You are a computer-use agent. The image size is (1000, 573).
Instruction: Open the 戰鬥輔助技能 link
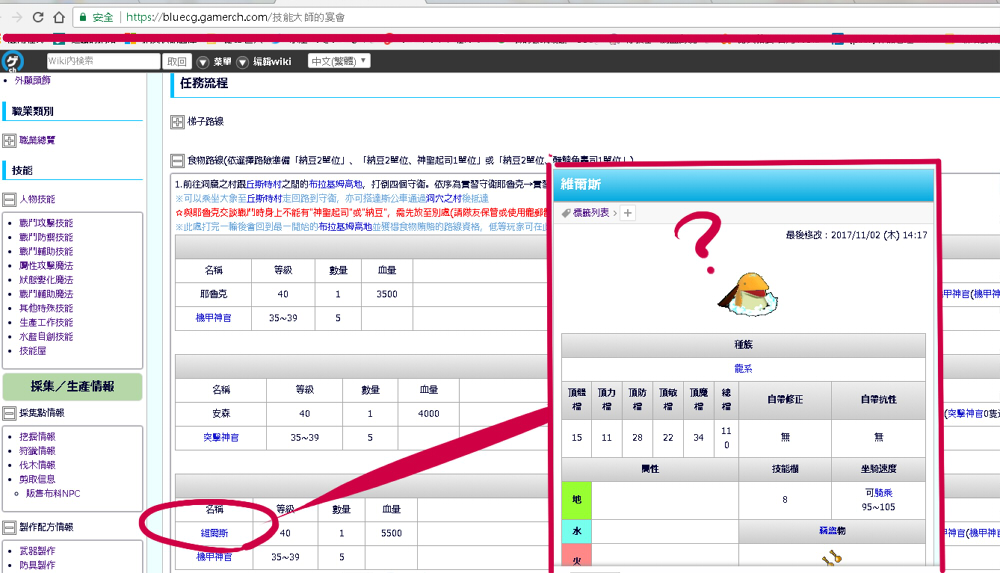[46, 251]
